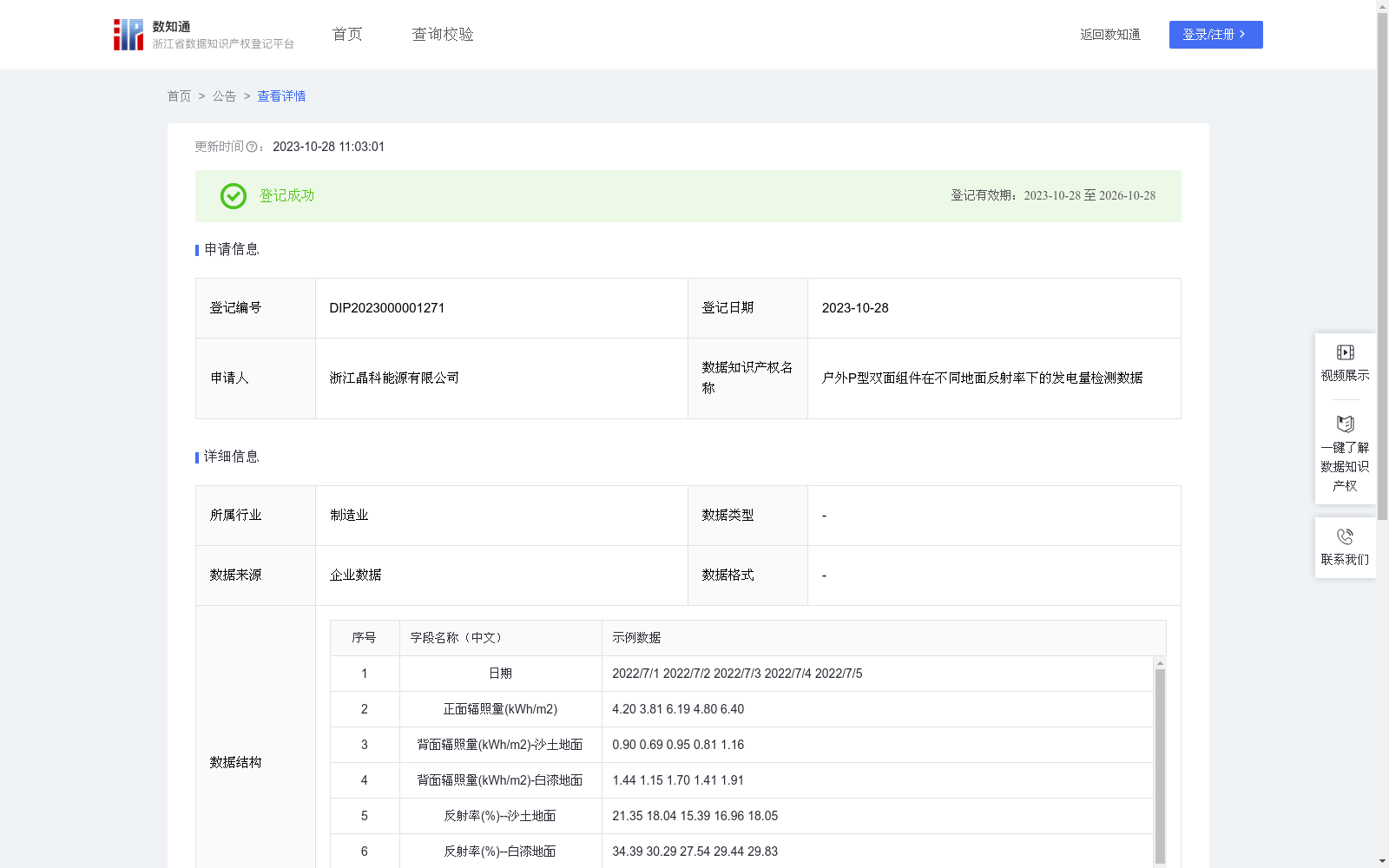Click the 申请人 label cell

255,378
